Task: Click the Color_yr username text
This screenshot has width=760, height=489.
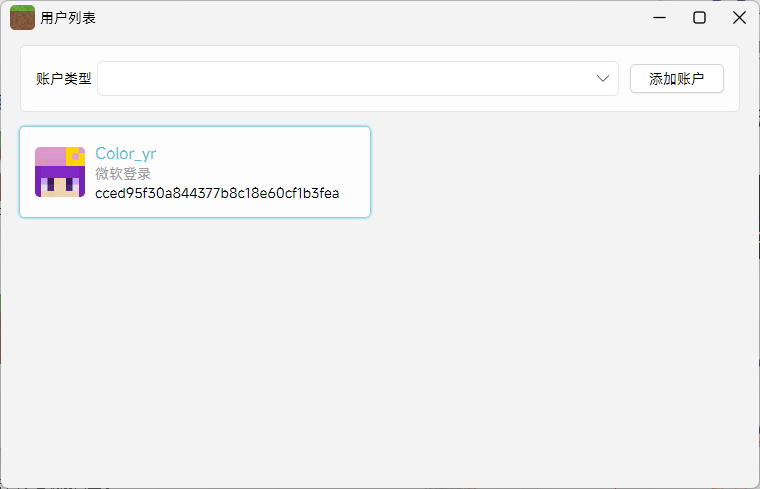Action: click(x=125, y=154)
